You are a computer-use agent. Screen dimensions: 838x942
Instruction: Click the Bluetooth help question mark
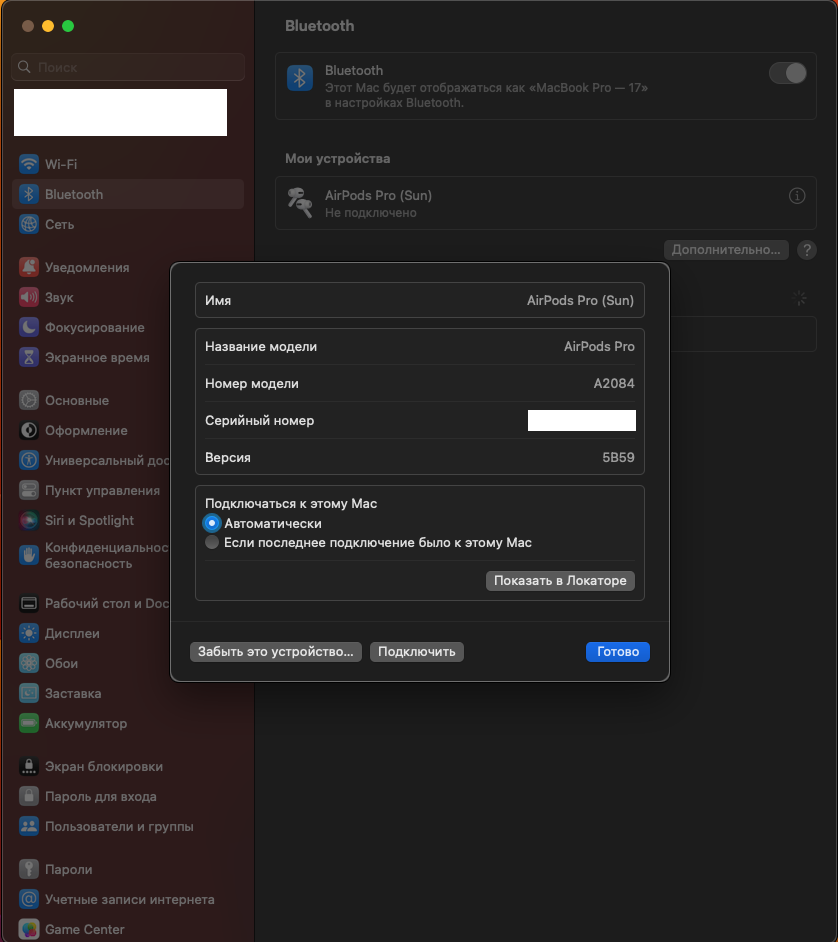click(x=807, y=250)
